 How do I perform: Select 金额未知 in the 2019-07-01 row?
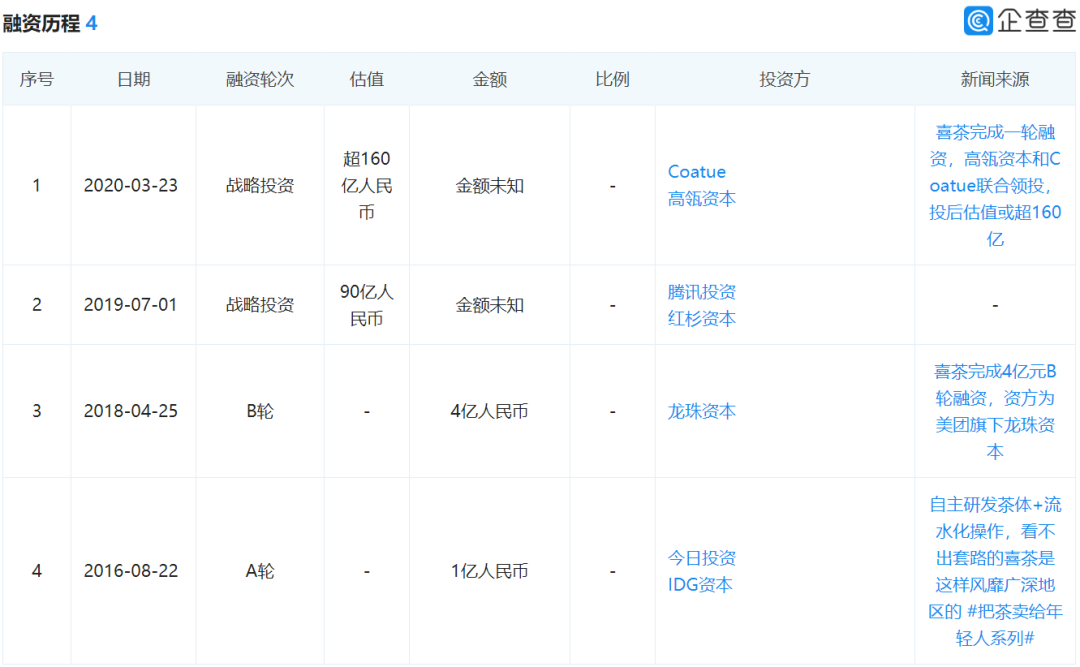click(x=489, y=305)
